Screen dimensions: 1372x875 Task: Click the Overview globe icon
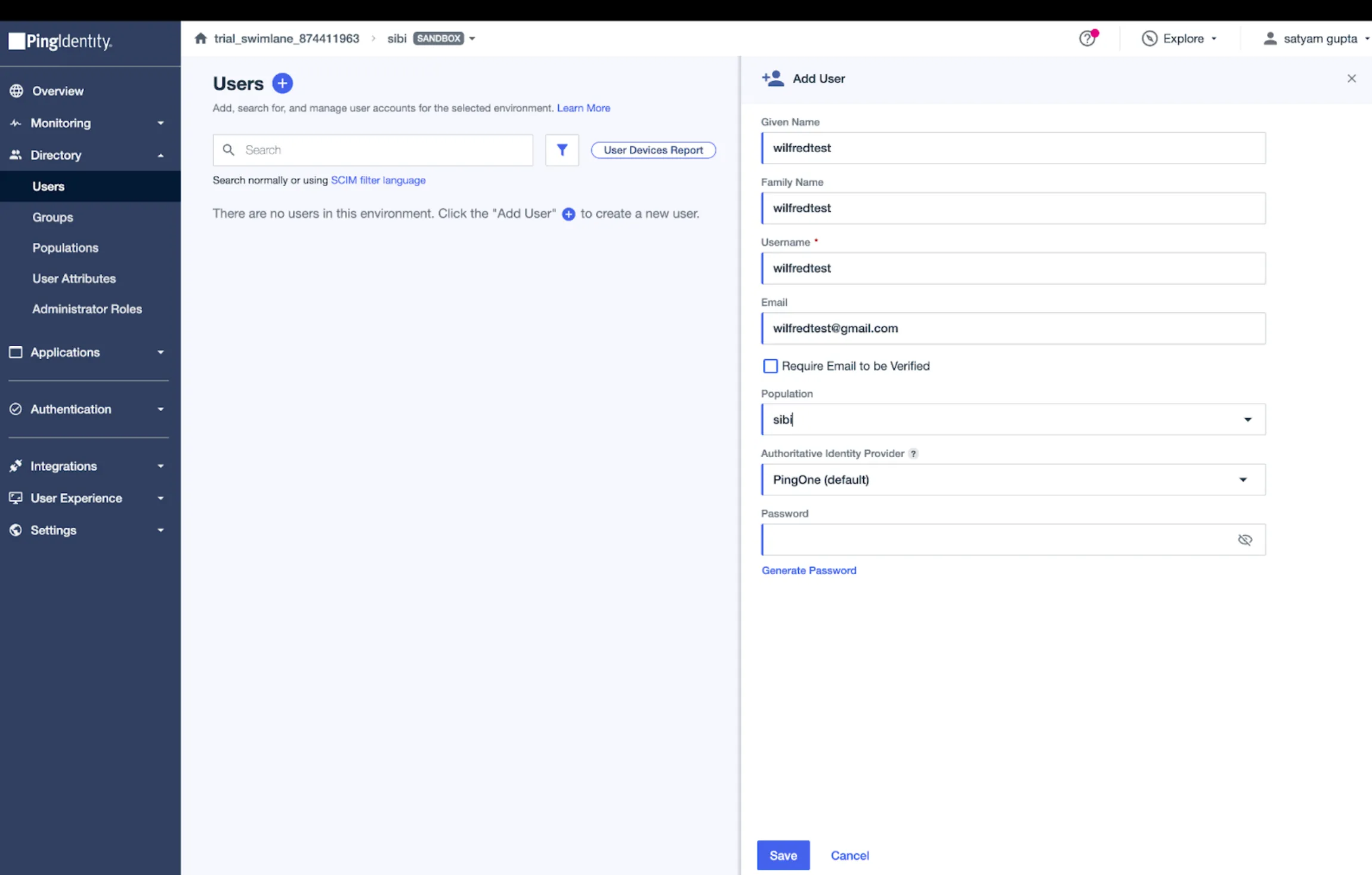pos(16,91)
